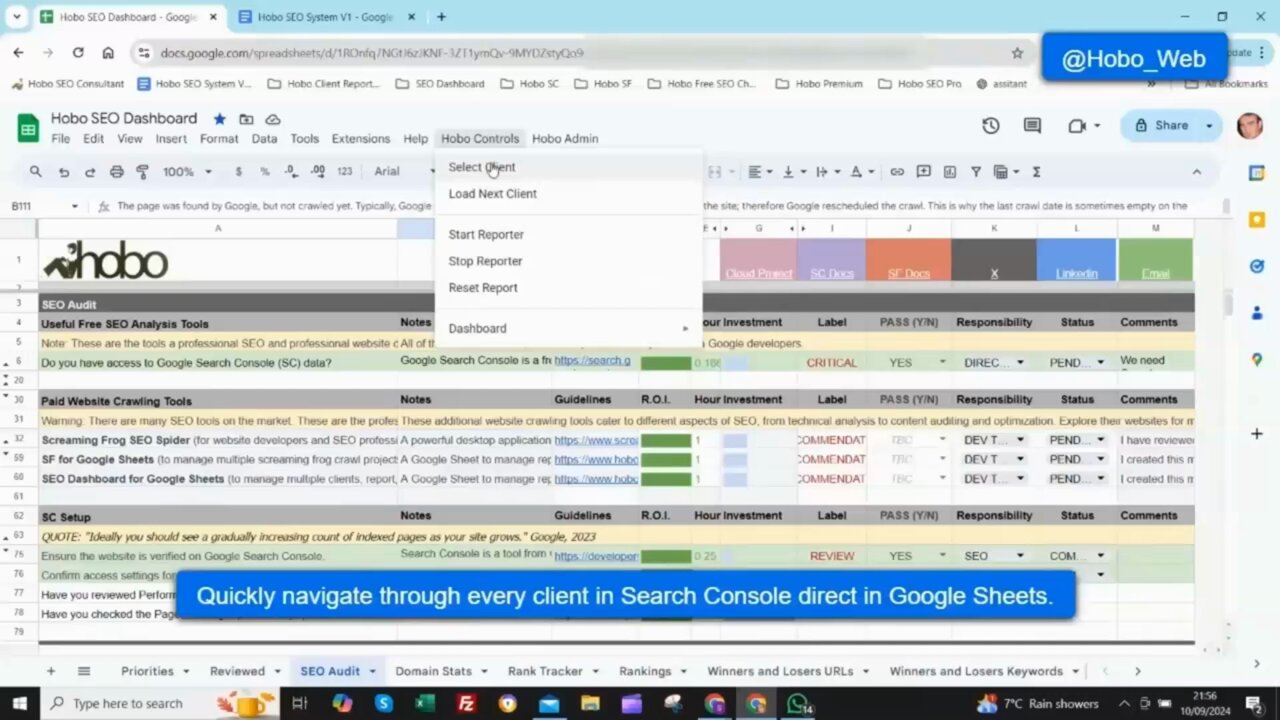Choose Reset Report menu entry
This screenshot has height=720, width=1280.
click(x=568, y=288)
